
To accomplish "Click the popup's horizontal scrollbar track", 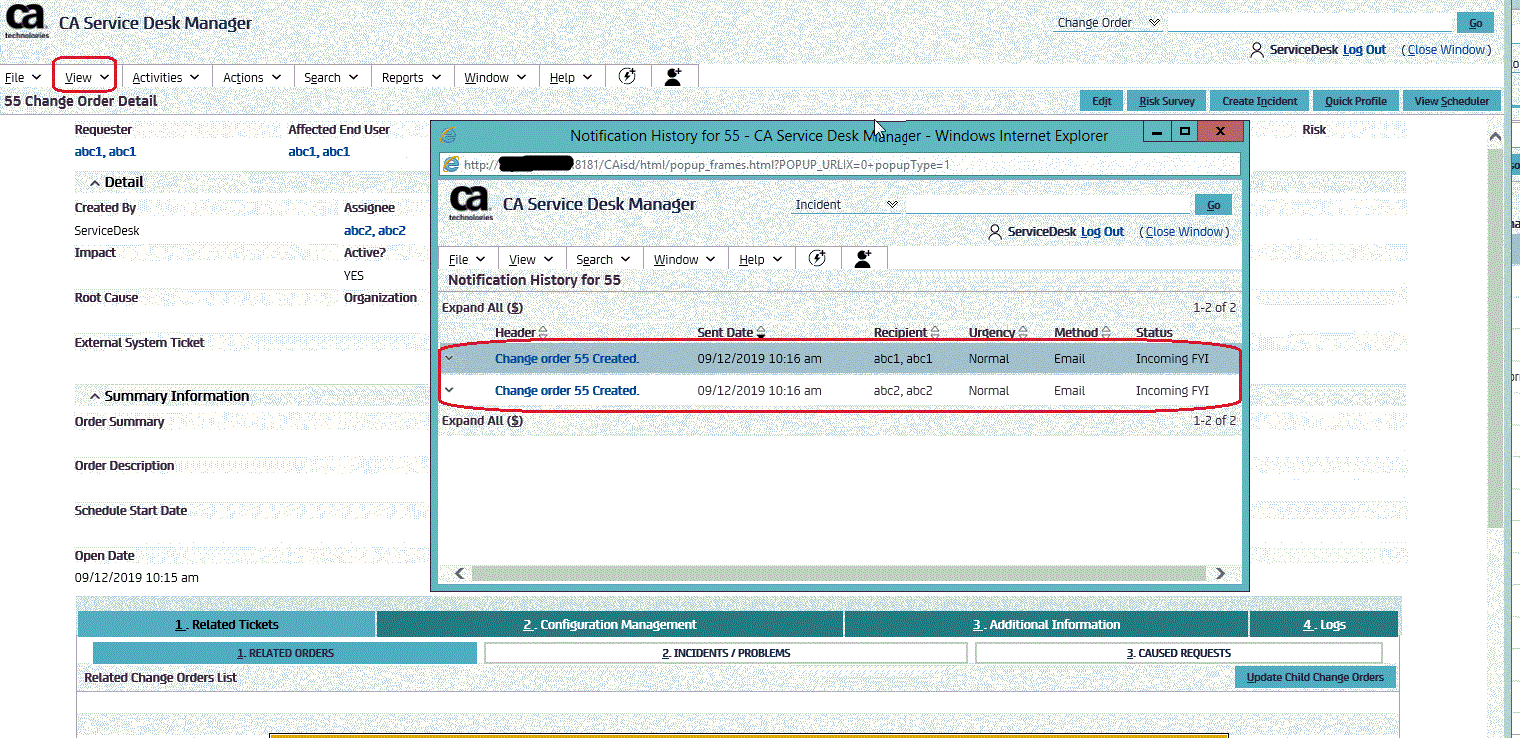I will (x=838, y=573).
